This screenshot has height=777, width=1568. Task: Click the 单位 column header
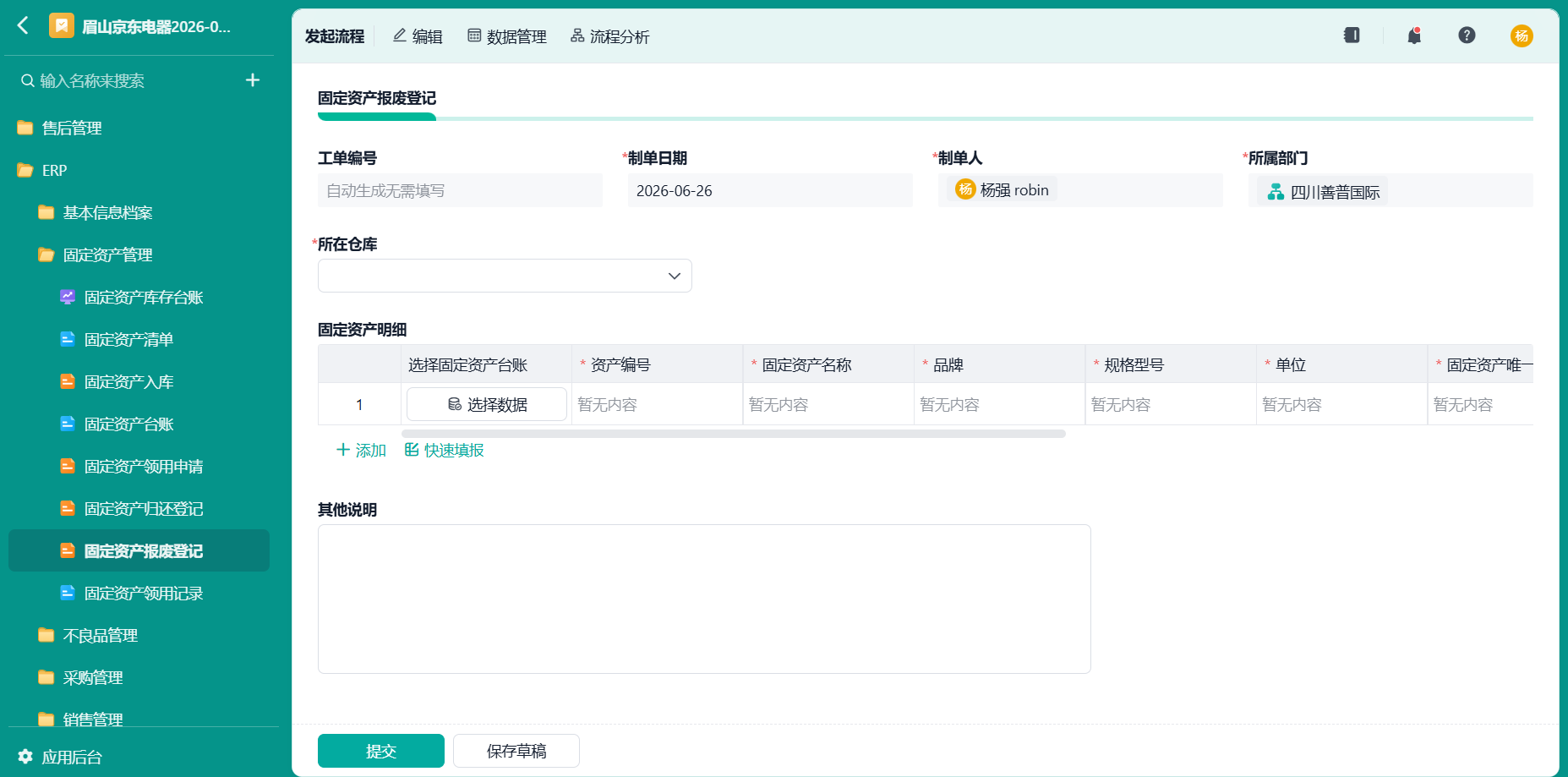[x=1342, y=364]
